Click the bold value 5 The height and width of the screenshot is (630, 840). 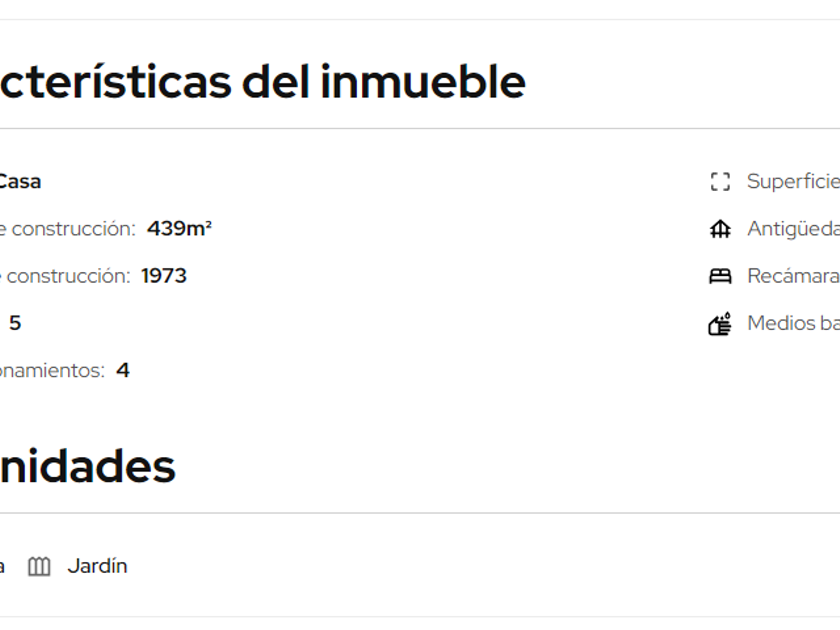[15, 323]
